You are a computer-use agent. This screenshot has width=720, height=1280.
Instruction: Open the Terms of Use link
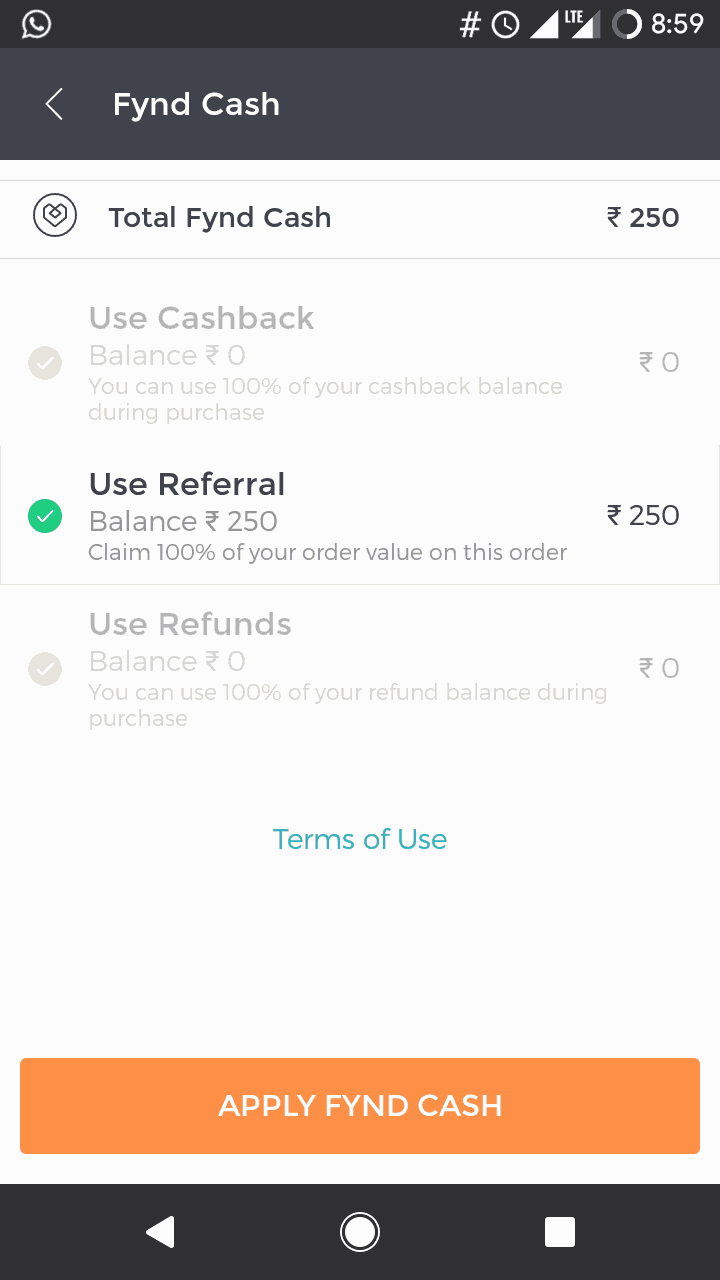tap(360, 839)
